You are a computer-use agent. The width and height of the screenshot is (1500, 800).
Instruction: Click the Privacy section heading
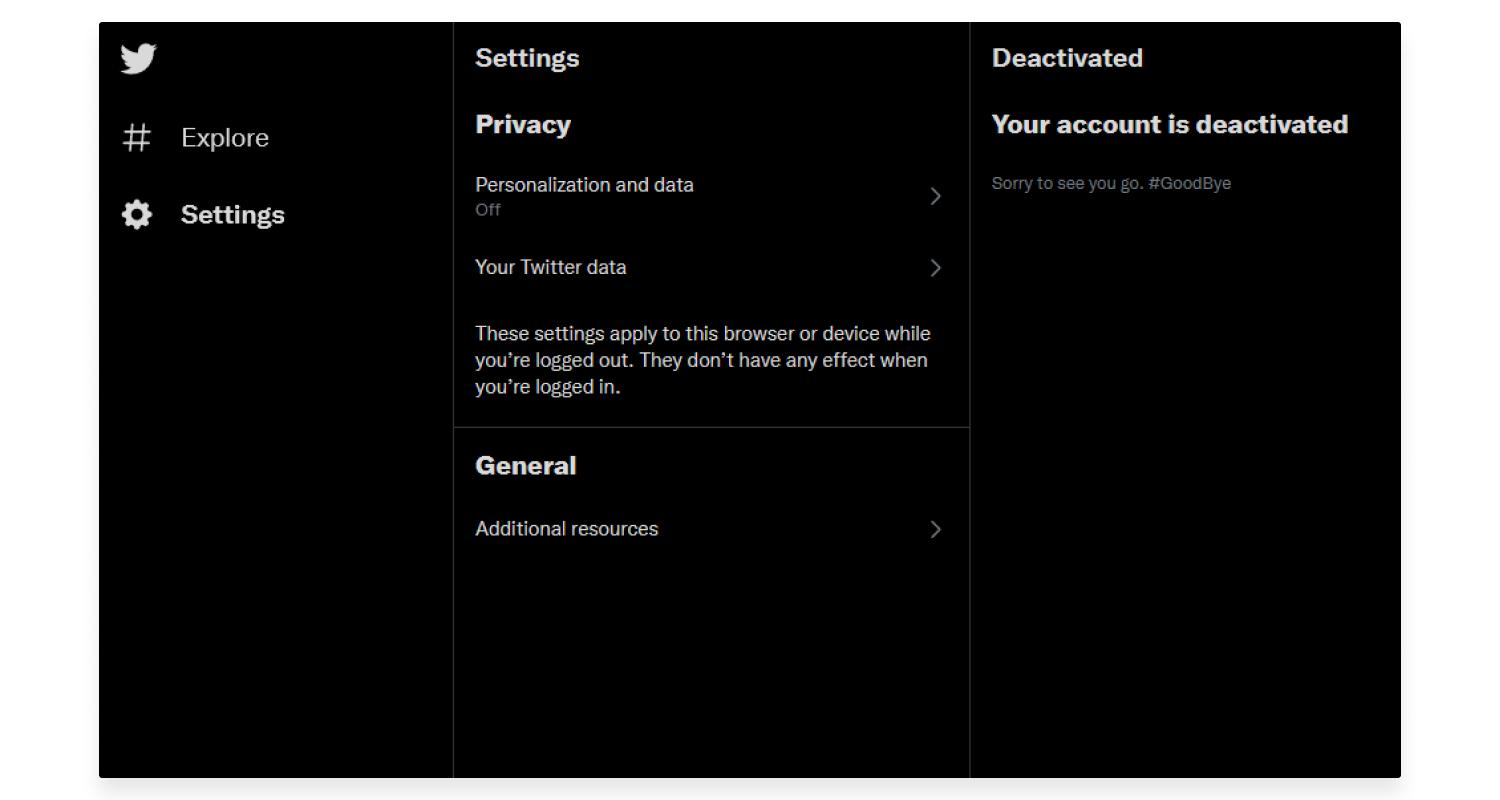tap(523, 125)
